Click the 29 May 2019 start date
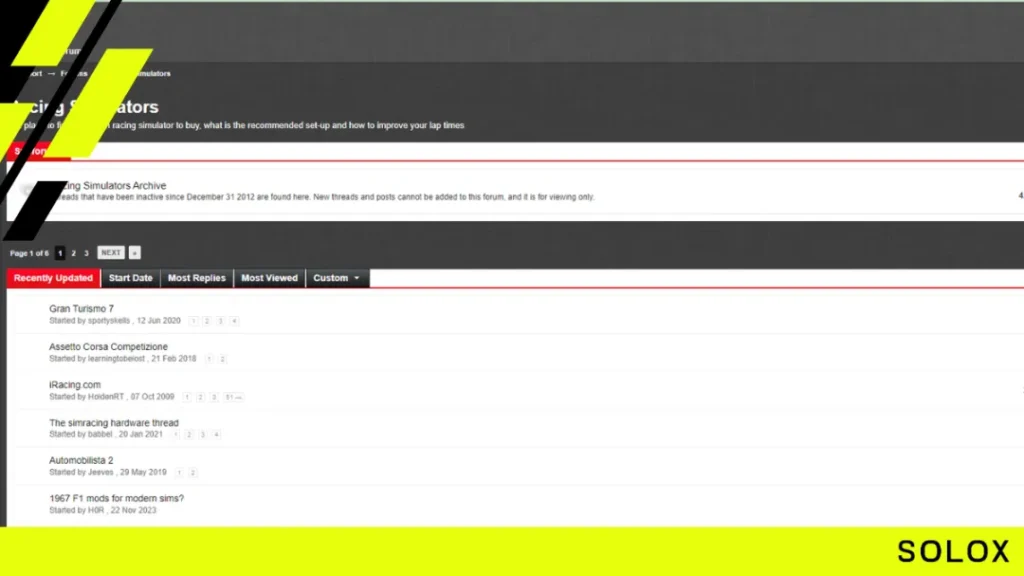This screenshot has width=1024, height=576. point(143,472)
